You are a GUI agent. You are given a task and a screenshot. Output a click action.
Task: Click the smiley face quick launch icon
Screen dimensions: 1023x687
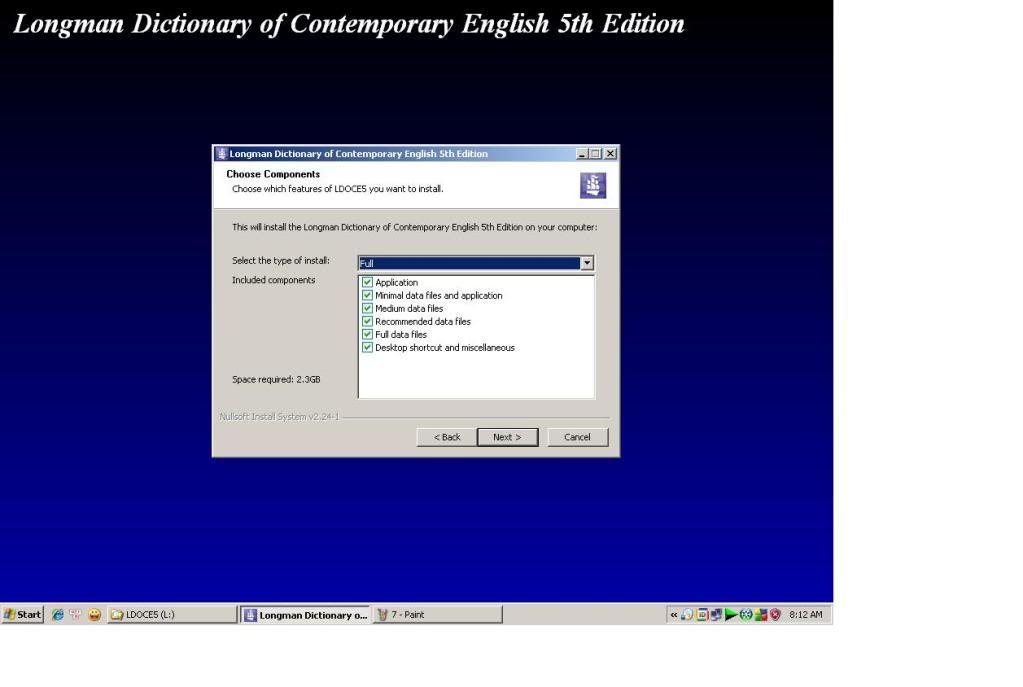(x=95, y=615)
